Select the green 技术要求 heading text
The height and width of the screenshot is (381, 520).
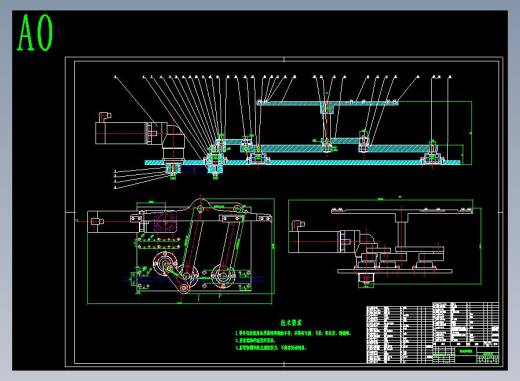pos(291,322)
